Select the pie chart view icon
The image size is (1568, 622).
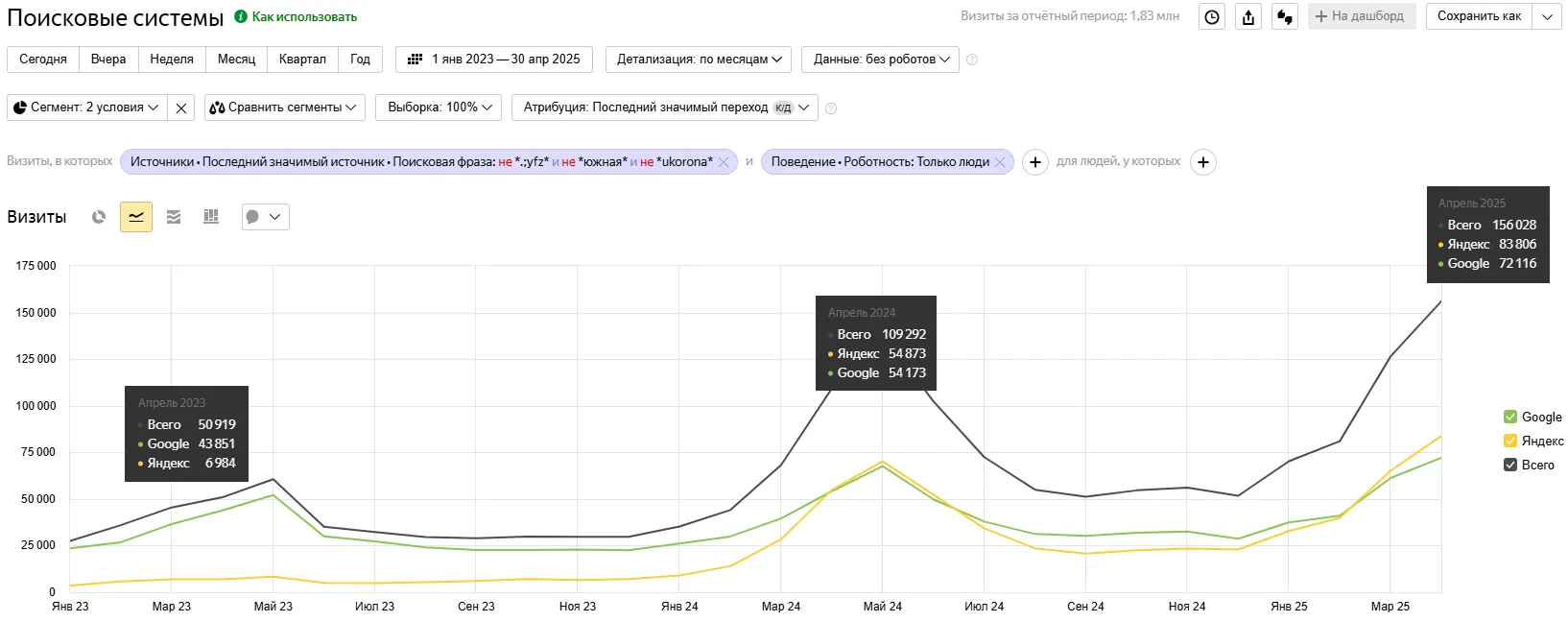point(99,217)
